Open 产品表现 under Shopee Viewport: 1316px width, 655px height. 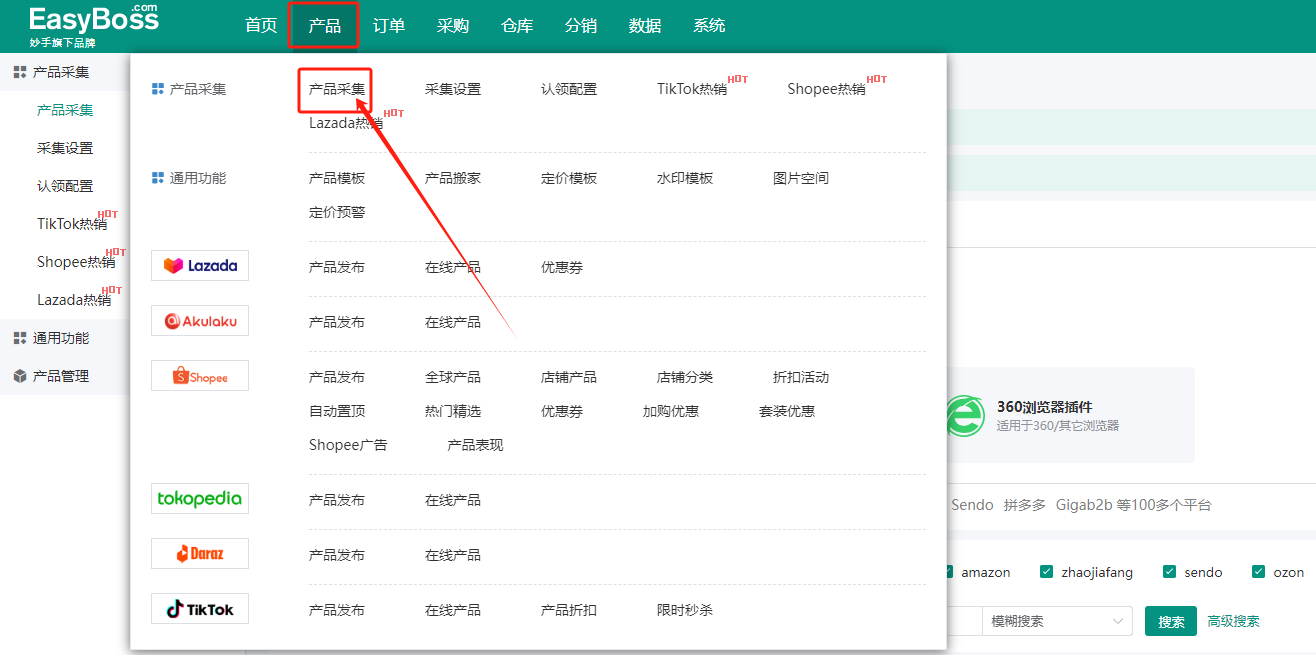[x=475, y=445]
